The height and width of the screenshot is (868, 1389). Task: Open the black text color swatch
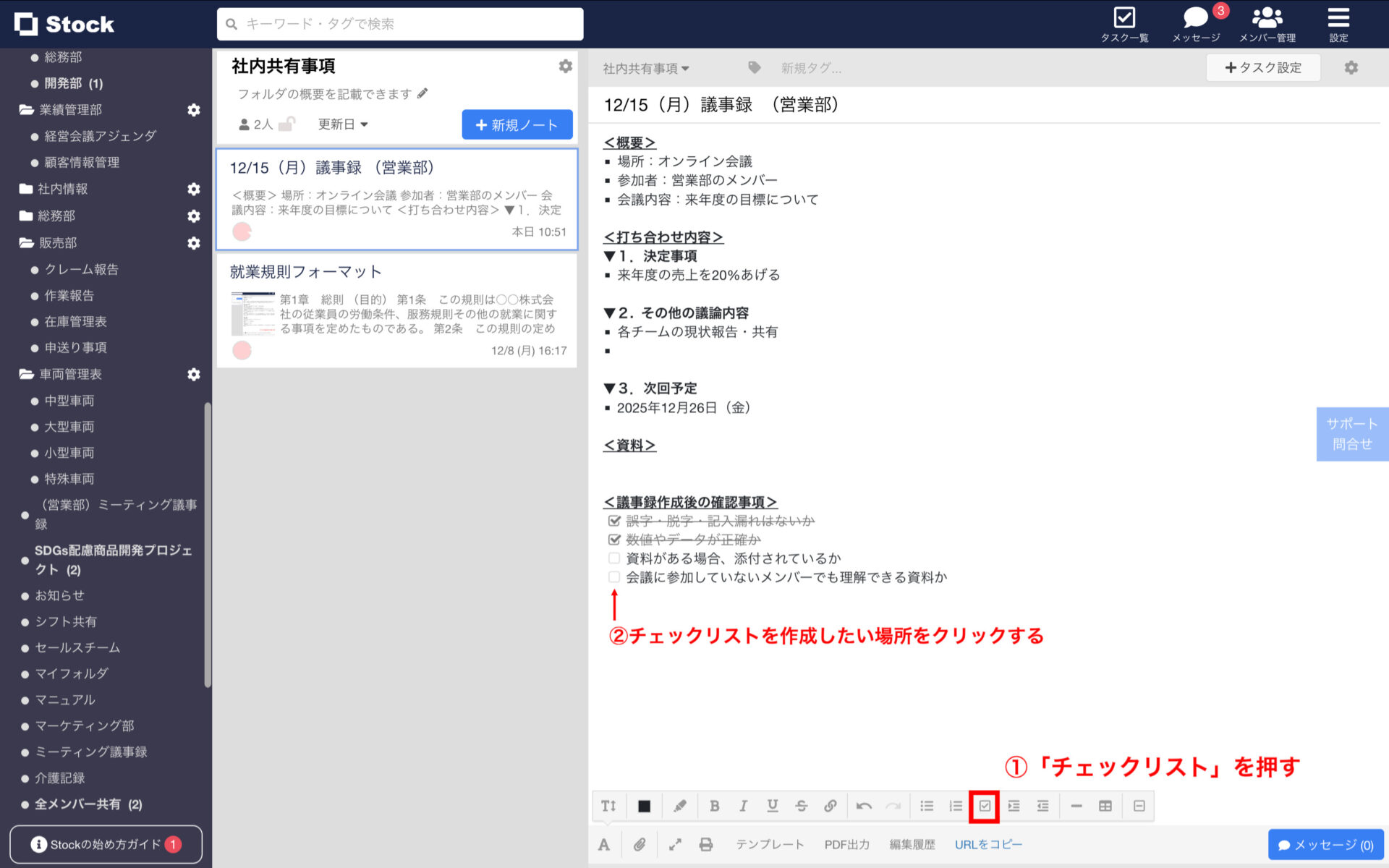pyautogui.click(x=644, y=805)
